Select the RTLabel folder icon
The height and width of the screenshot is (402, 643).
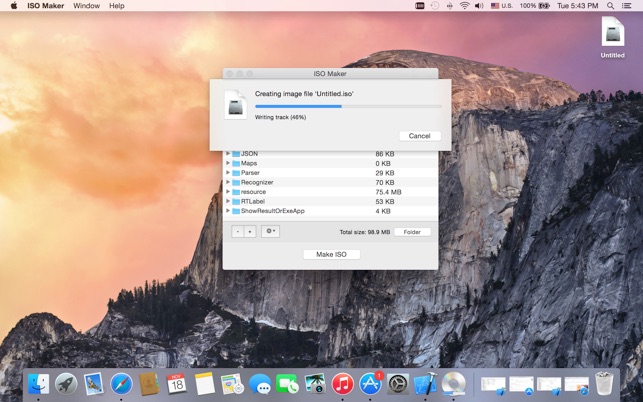236,201
